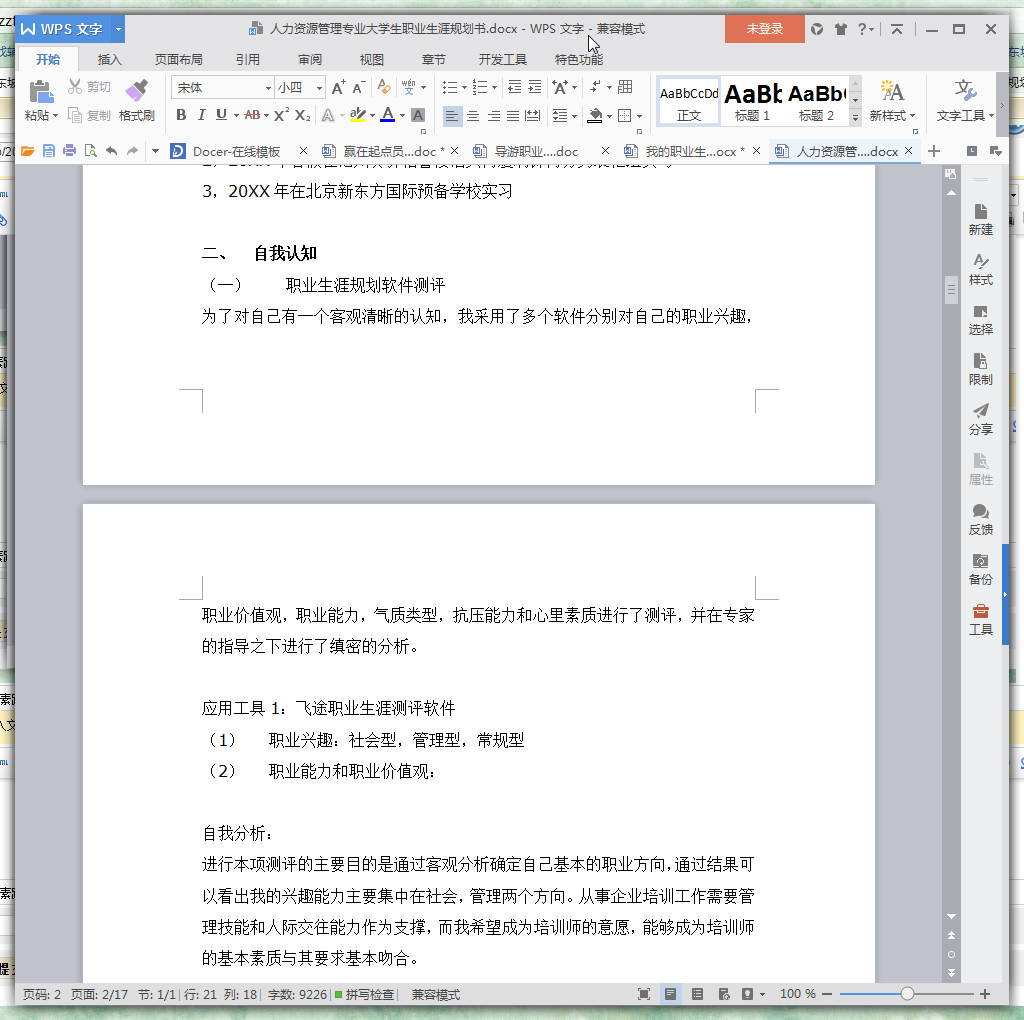Open the font name 宋体 dropdown
Screen dimensions: 1024x1020
(x=268, y=88)
